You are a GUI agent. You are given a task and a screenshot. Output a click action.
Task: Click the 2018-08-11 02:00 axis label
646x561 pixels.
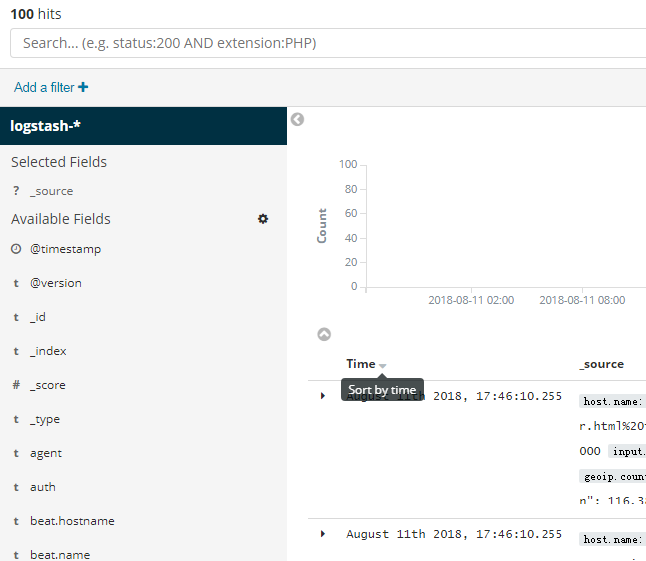[x=471, y=300]
